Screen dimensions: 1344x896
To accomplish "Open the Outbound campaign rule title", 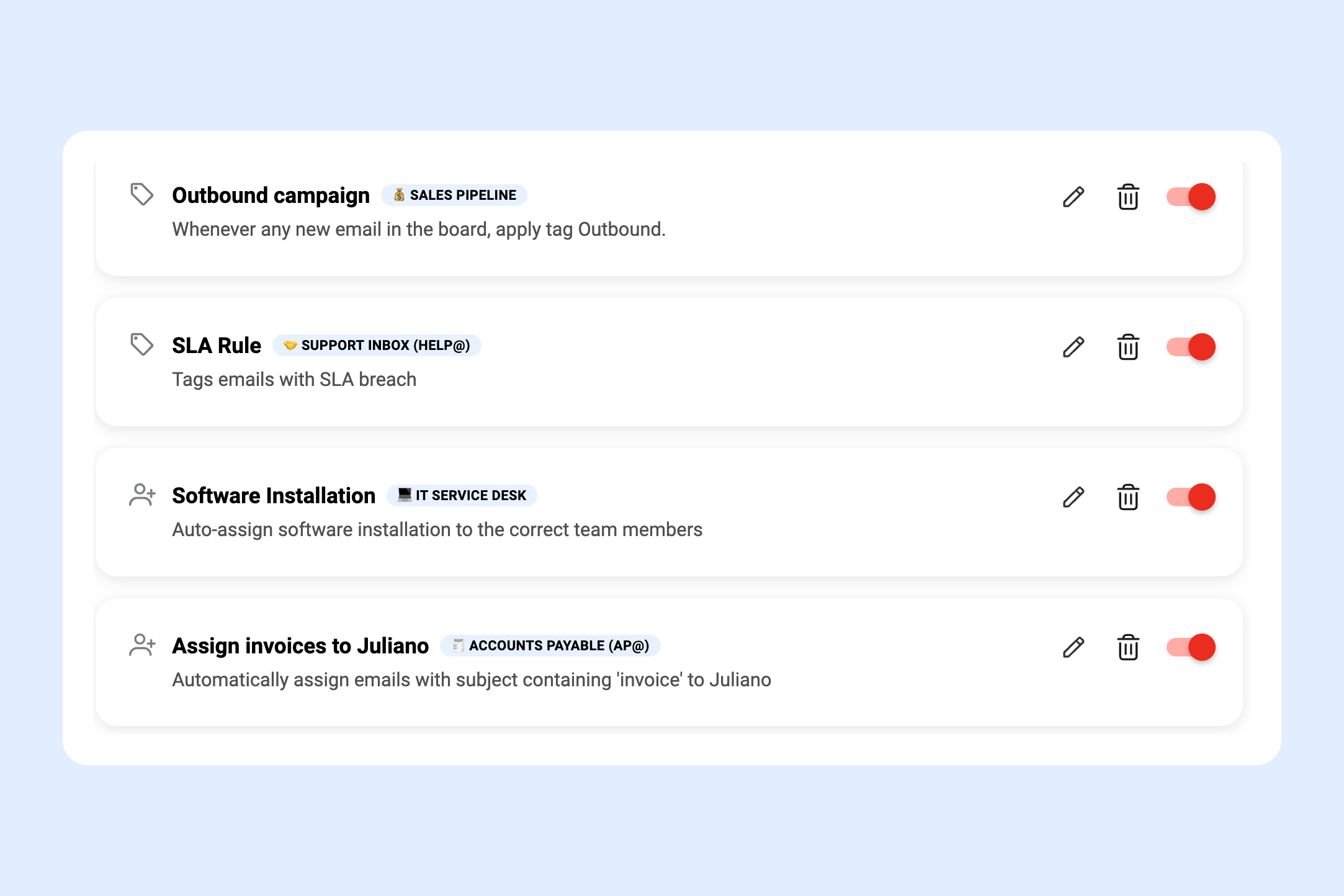I will pos(271,195).
